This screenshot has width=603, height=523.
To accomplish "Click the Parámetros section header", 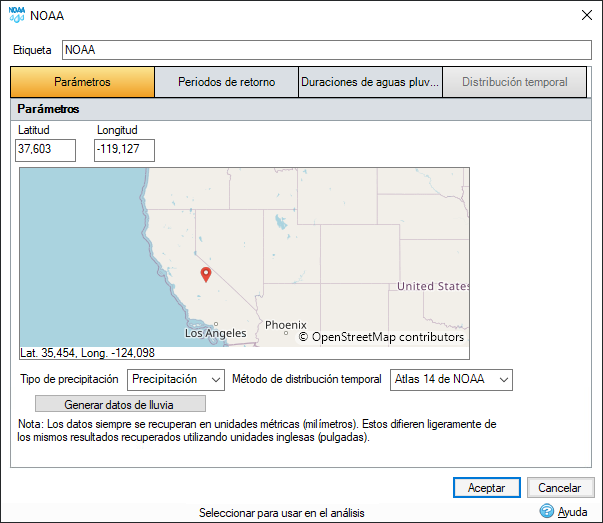I will tap(48, 109).
